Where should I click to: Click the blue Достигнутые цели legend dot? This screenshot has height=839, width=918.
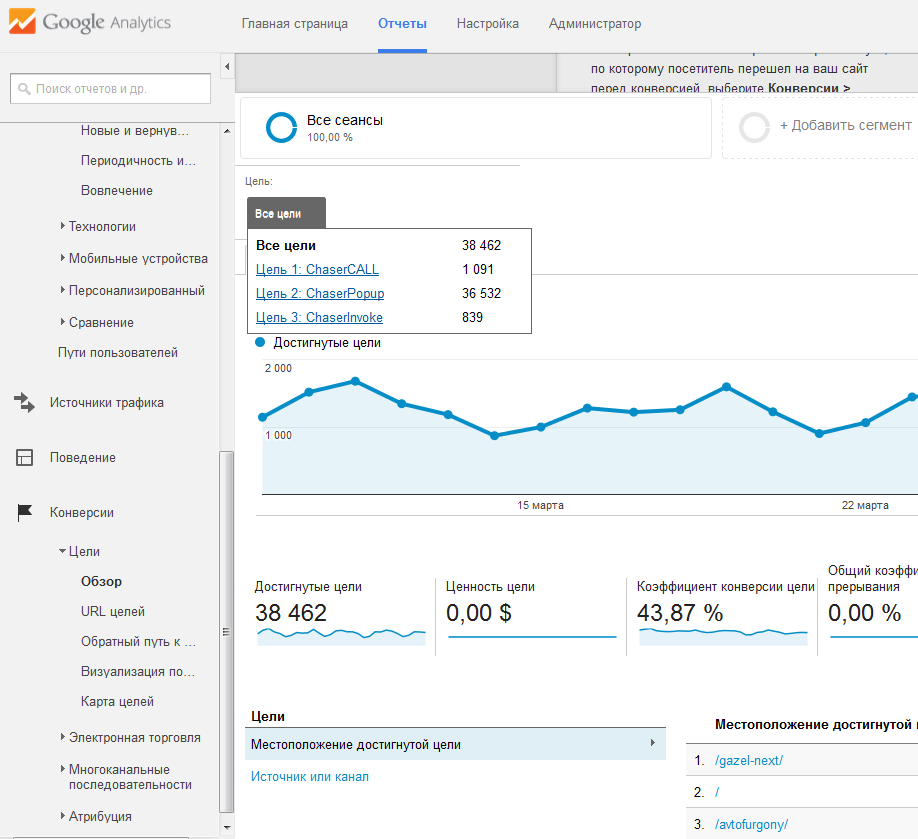261,343
